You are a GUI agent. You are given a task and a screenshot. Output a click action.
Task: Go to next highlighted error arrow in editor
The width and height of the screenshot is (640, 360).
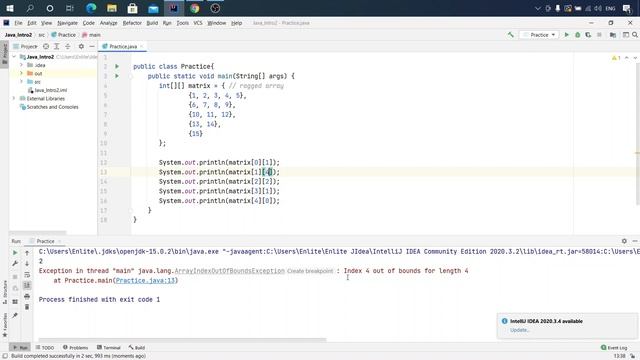tap(635, 58)
